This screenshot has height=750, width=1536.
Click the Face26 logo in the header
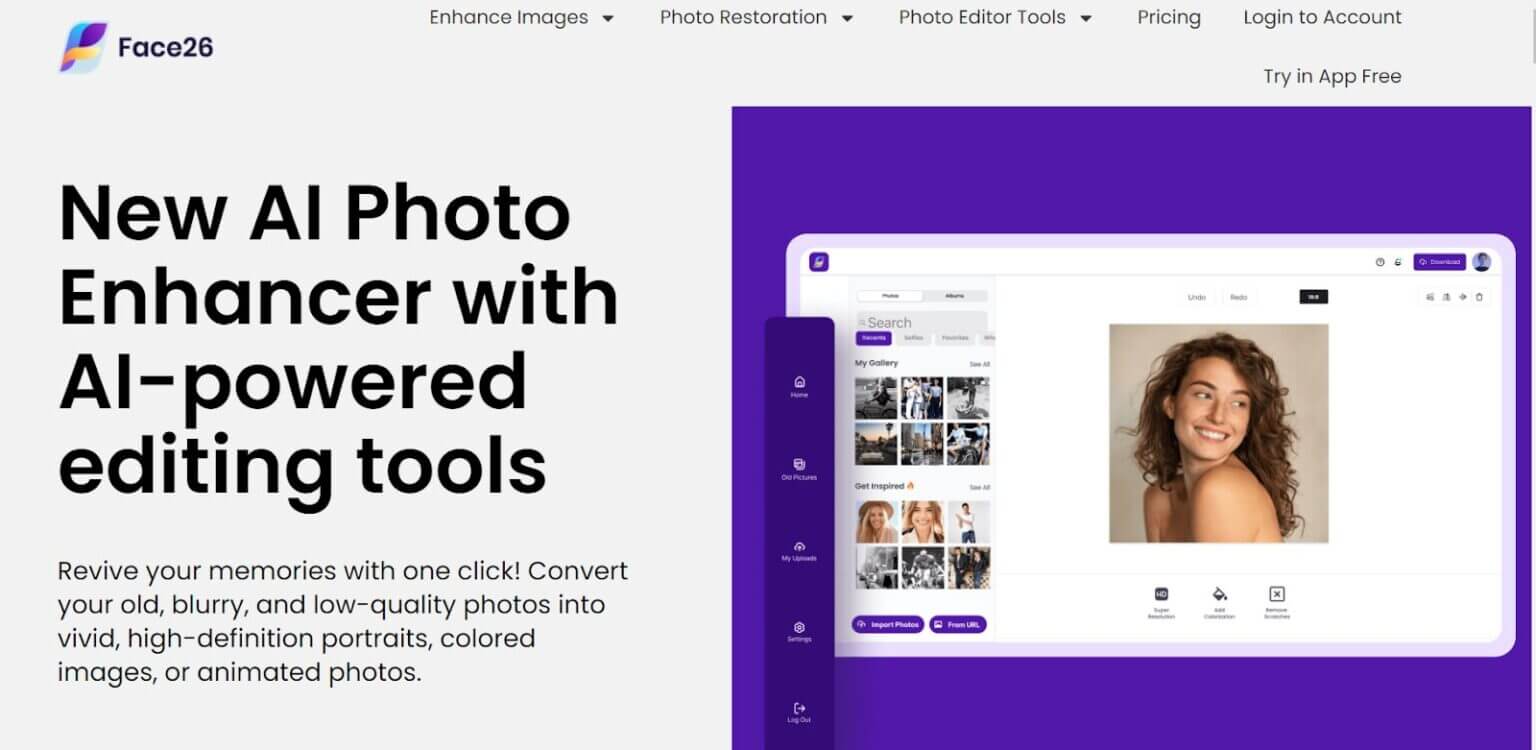133,45
